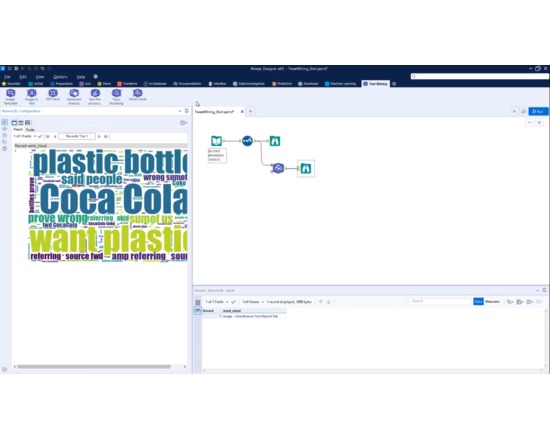Pin the Configuration window

click(187, 111)
